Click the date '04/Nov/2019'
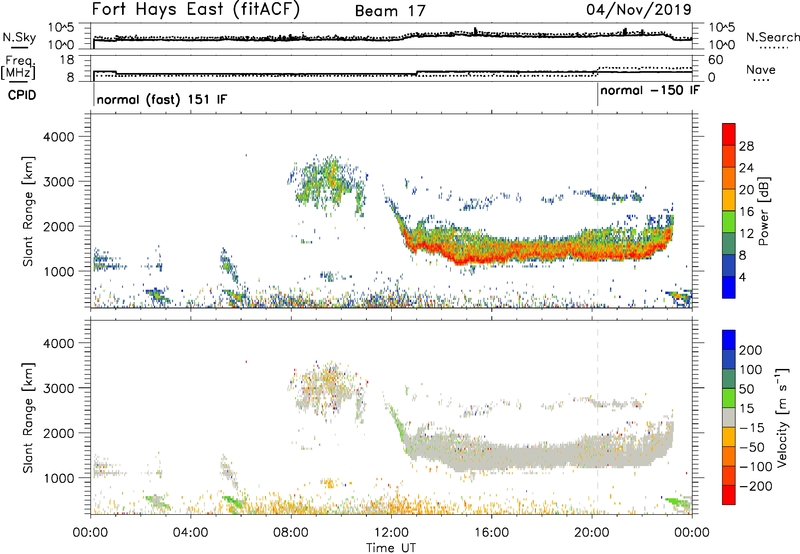 point(638,9)
